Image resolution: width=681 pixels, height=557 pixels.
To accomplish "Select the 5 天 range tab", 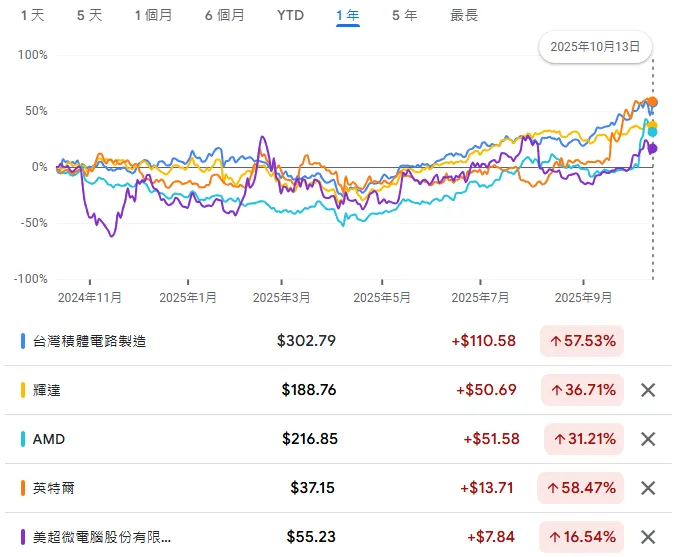I will click(x=89, y=15).
